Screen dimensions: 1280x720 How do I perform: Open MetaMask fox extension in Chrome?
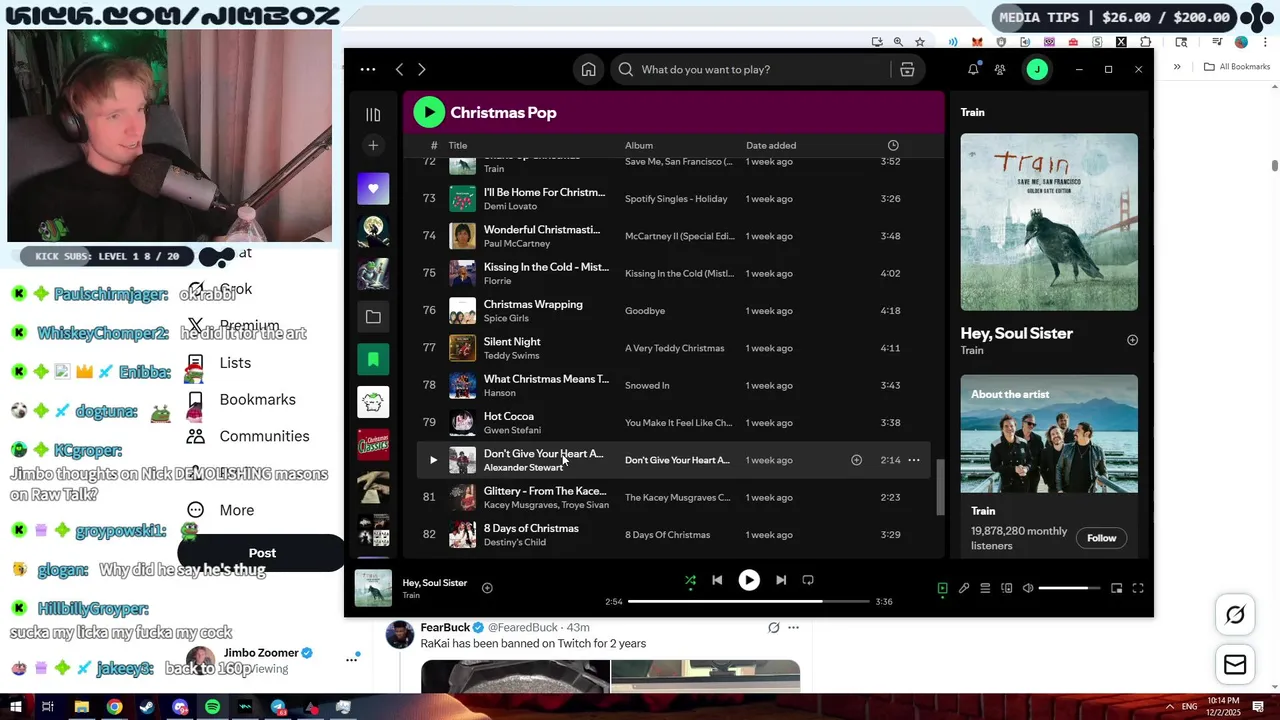(977, 42)
